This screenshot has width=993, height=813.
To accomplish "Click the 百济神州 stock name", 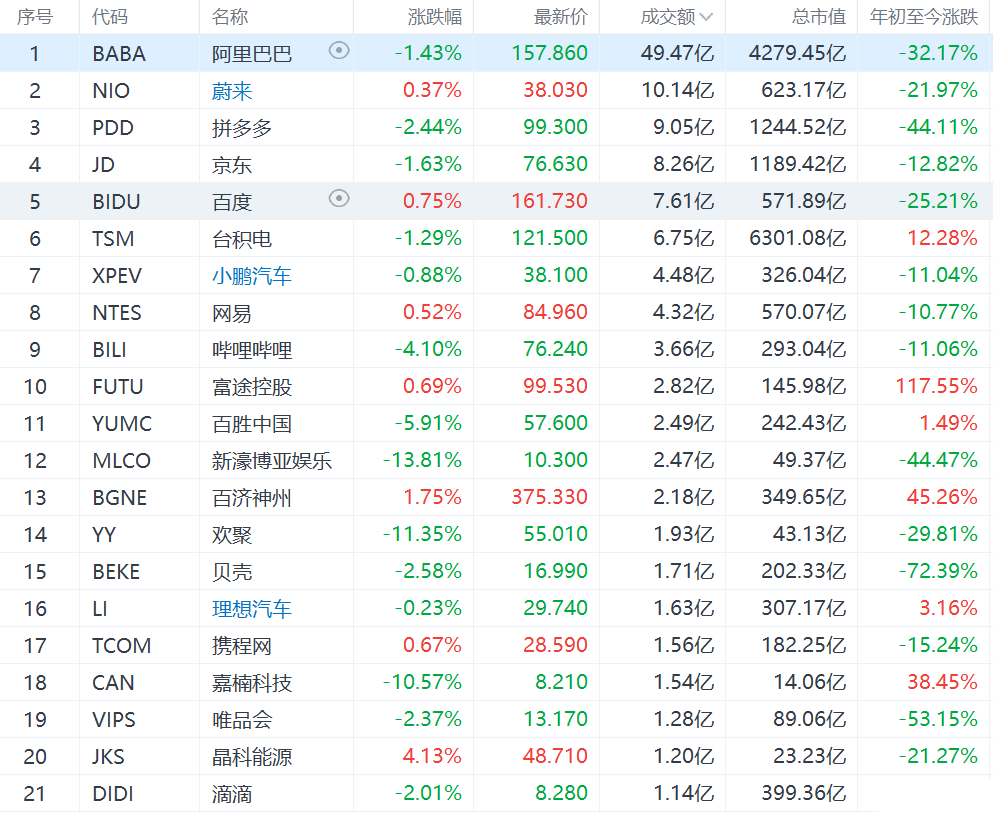I will pos(252,498).
